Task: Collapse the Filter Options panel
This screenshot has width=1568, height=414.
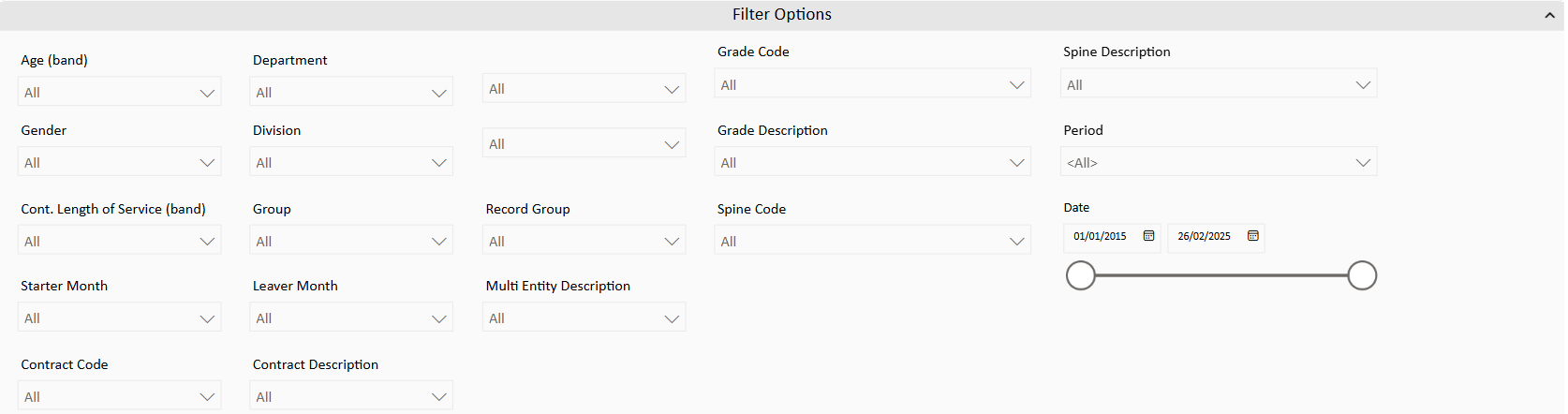Action: [x=1549, y=15]
